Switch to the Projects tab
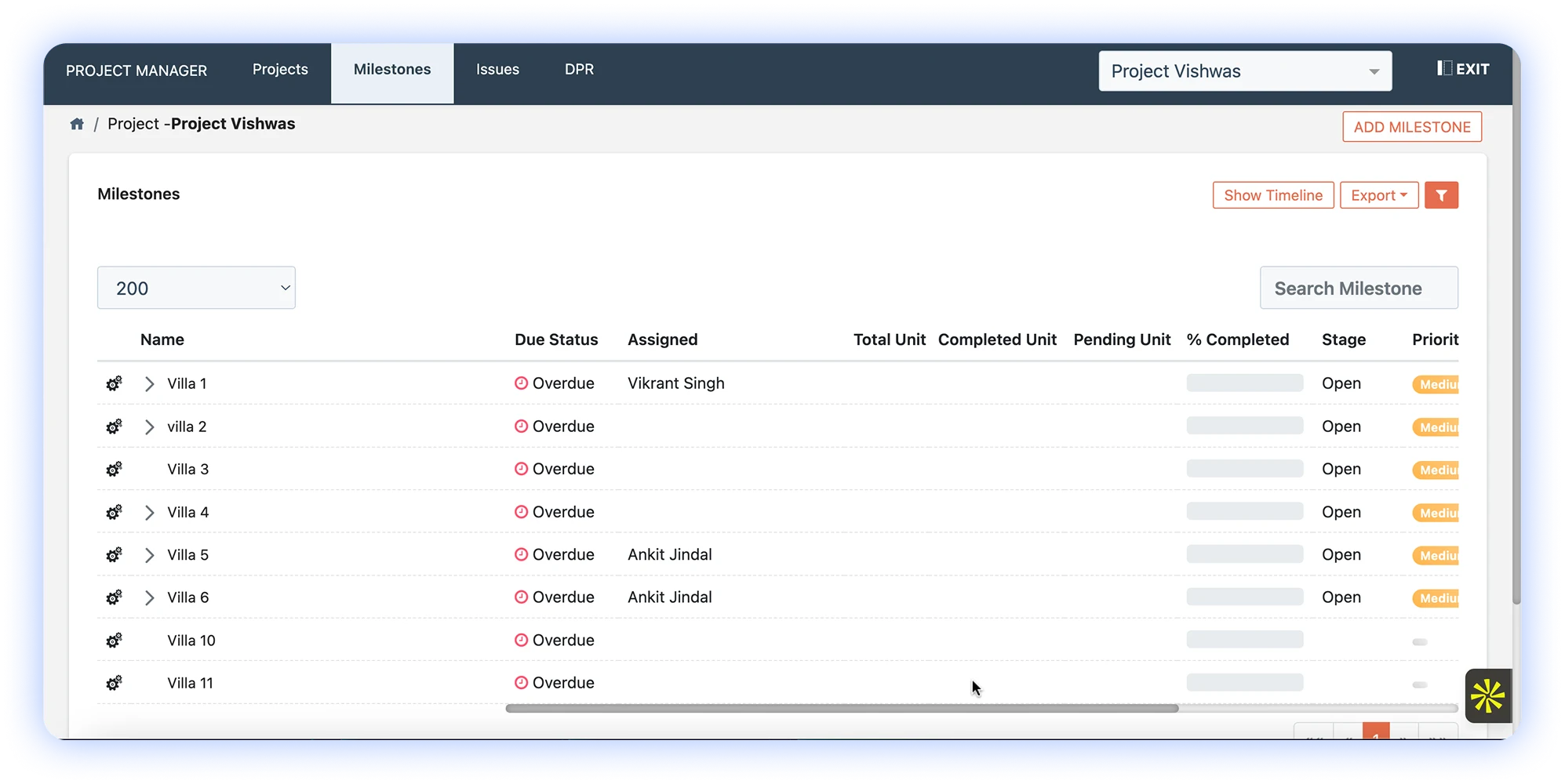Image resolution: width=1565 pixels, height=784 pixels. pyautogui.click(x=280, y=70)
